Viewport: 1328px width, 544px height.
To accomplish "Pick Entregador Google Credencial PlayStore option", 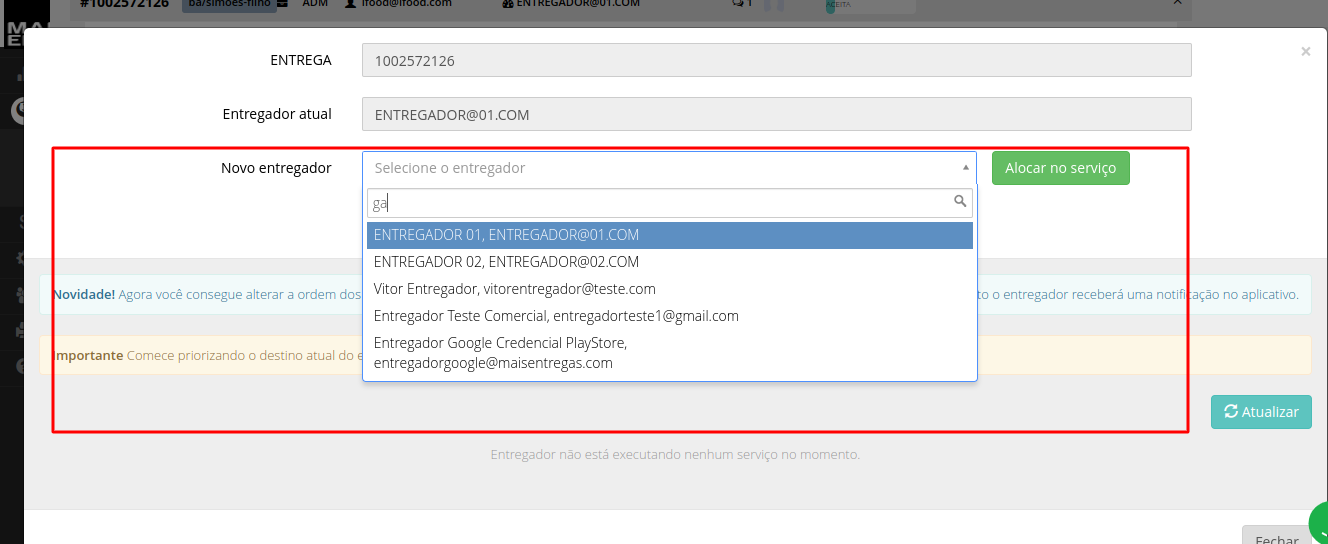I will click(669, 353).
